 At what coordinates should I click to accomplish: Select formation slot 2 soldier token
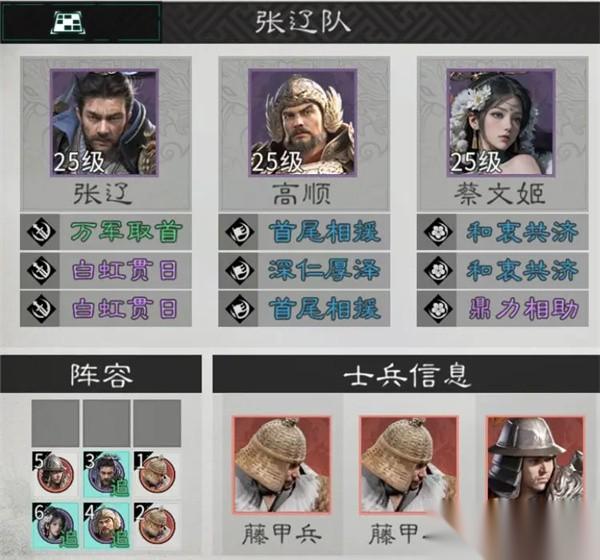click(x=157, y=526)
